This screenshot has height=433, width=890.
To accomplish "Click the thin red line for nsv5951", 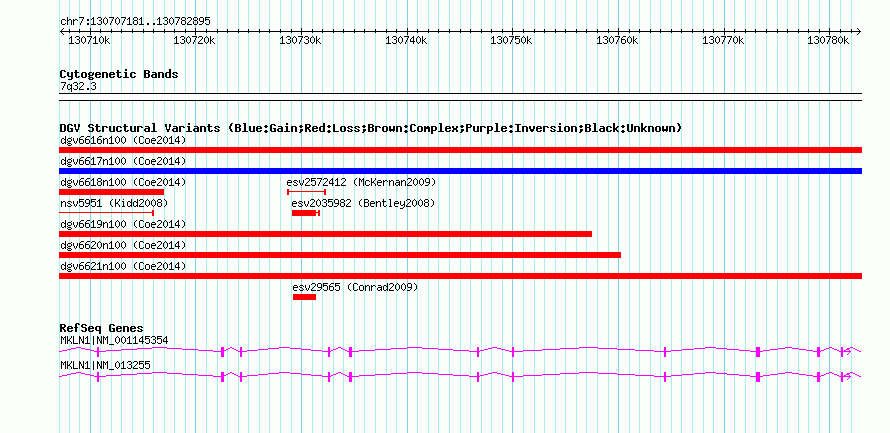I will pos(107,213).
